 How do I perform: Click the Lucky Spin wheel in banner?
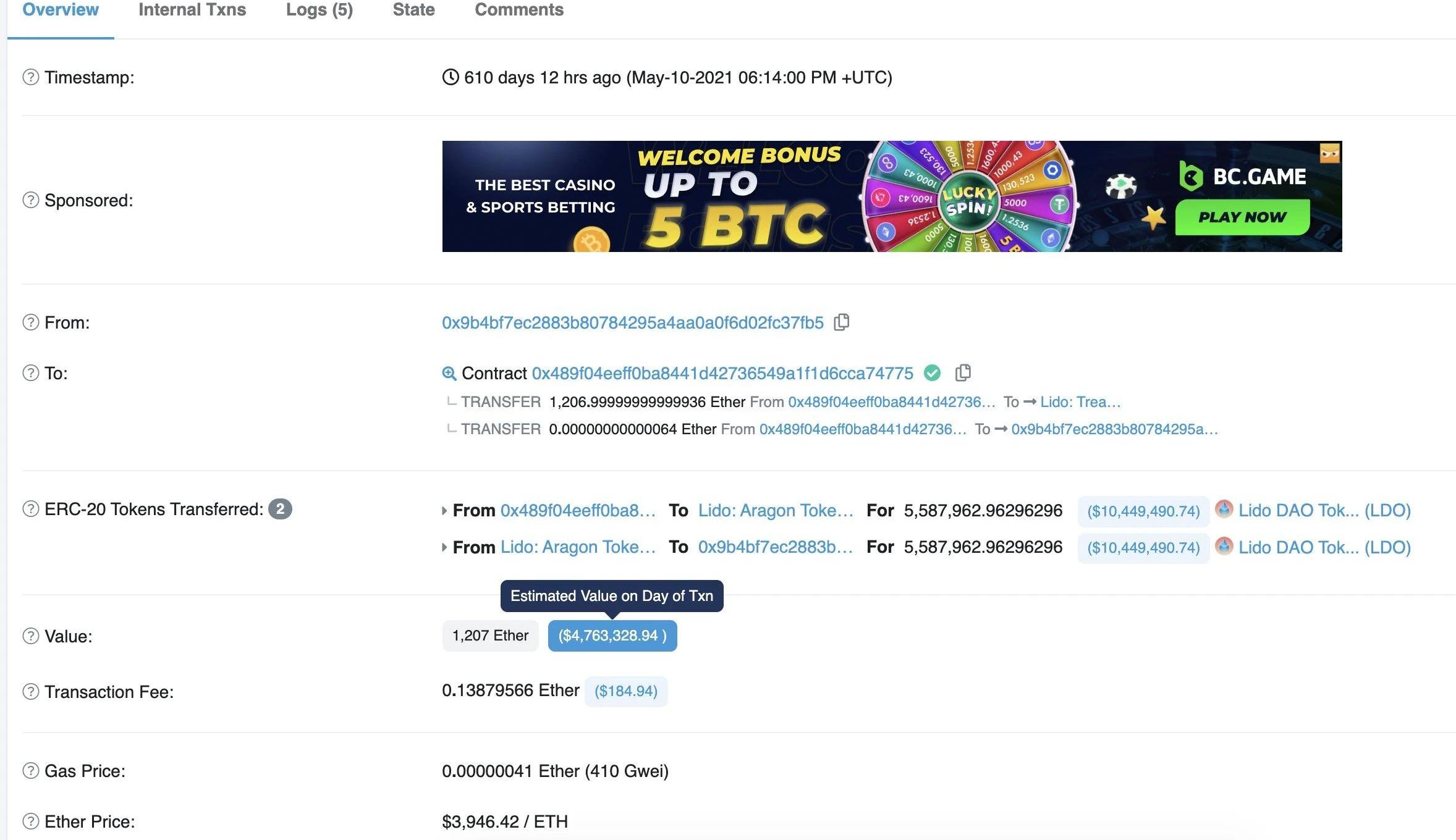(x=969, y=196)
